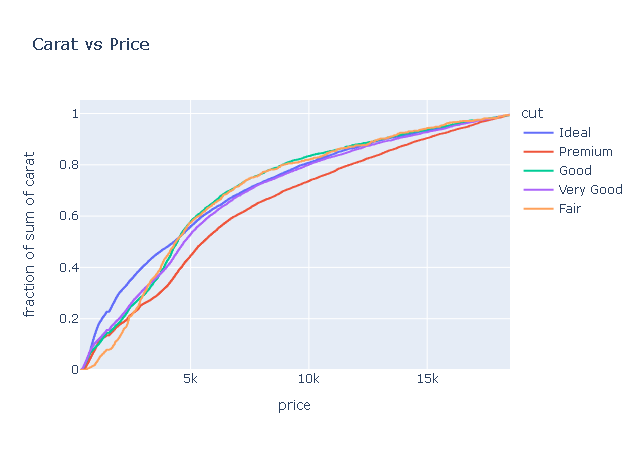
Task: Click the Very Good legend label
Action: (x=590, y=190)
